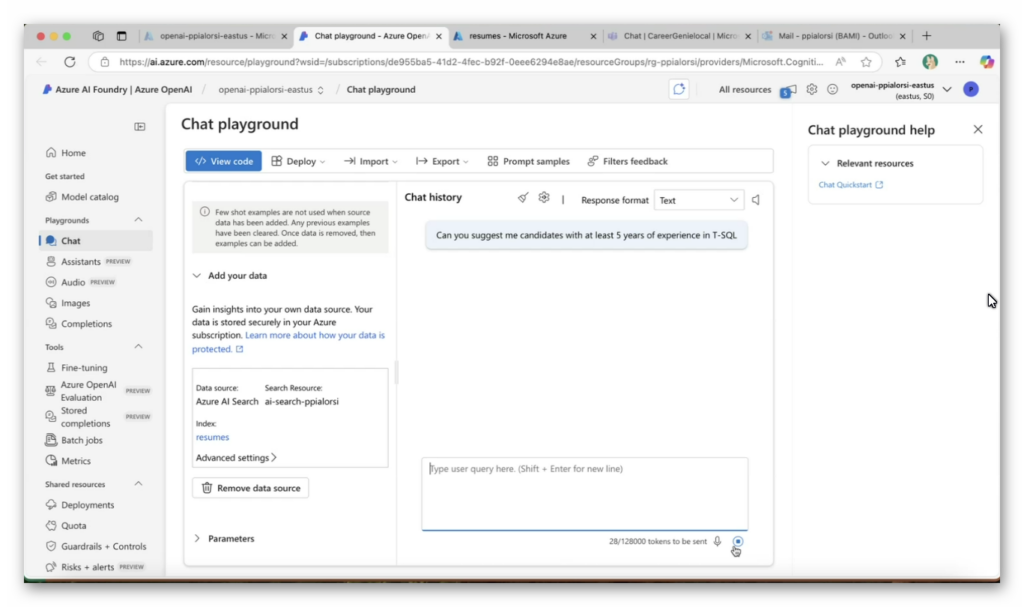Open the Chat Quickstart link

tap(850, 185)
